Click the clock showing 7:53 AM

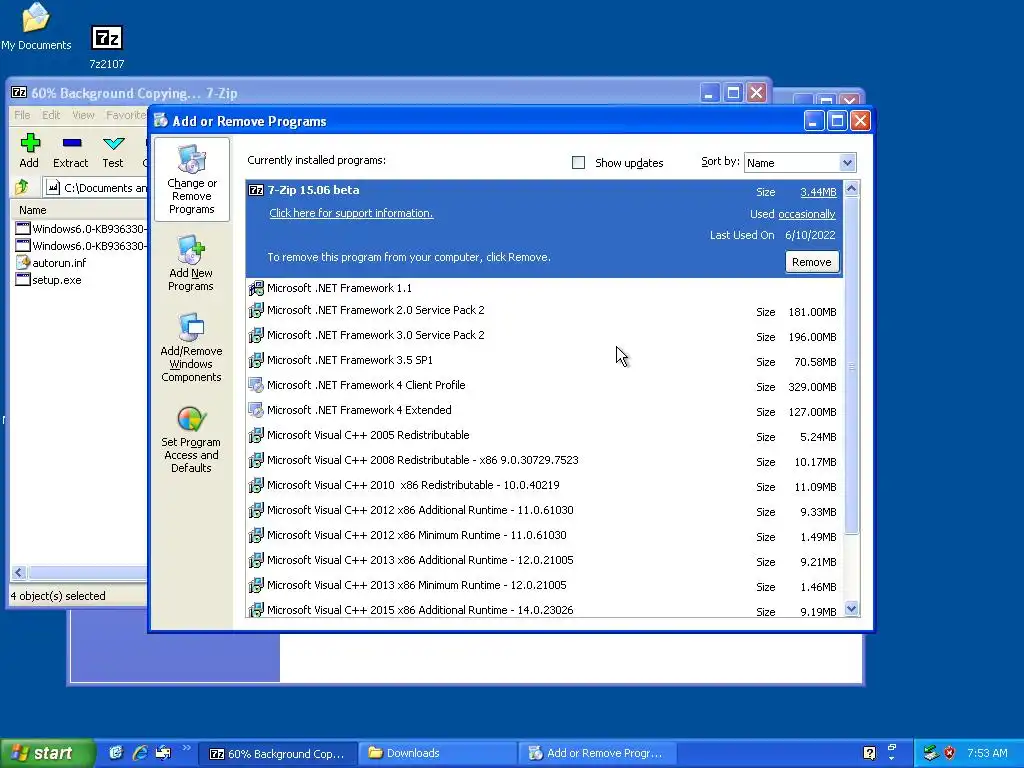987,753
